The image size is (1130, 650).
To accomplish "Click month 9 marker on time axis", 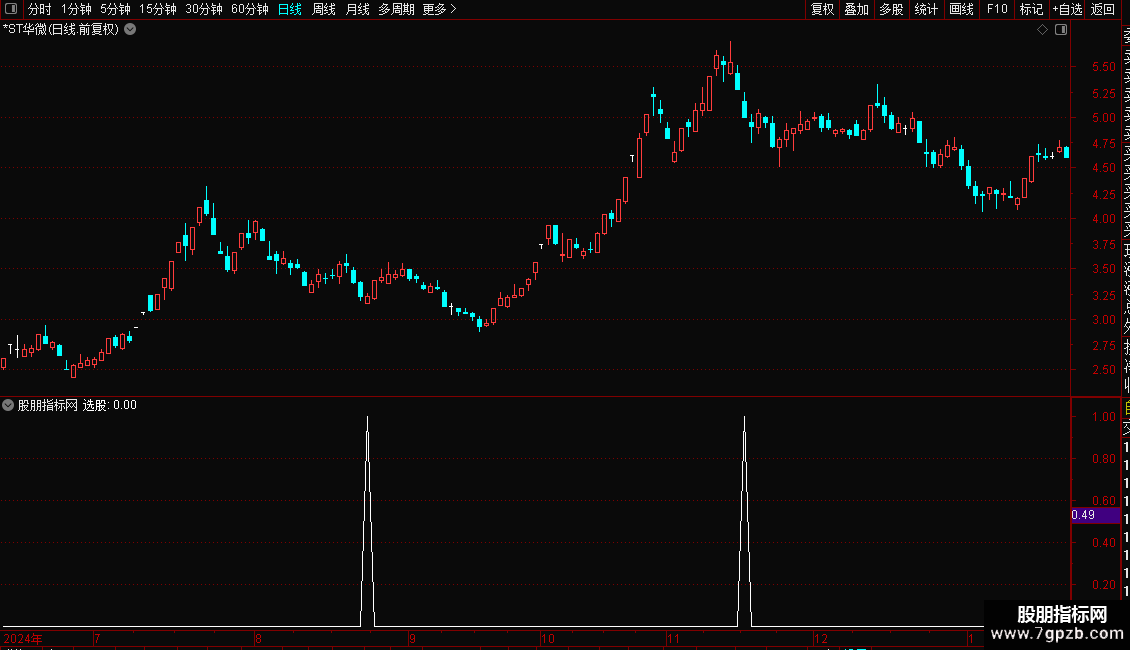I will click(x=412, y=638).
